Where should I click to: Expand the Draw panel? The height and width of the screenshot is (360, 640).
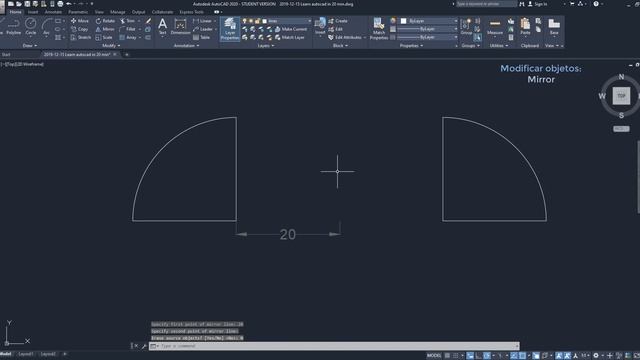[30, 46]
